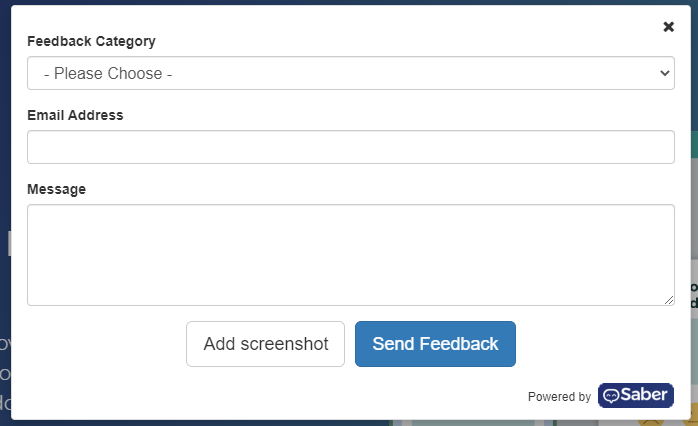The width and height of the screenshot is (698, 426).
Task: Click the chevron arrow of the category select
Action: click(x=665, y=73)
